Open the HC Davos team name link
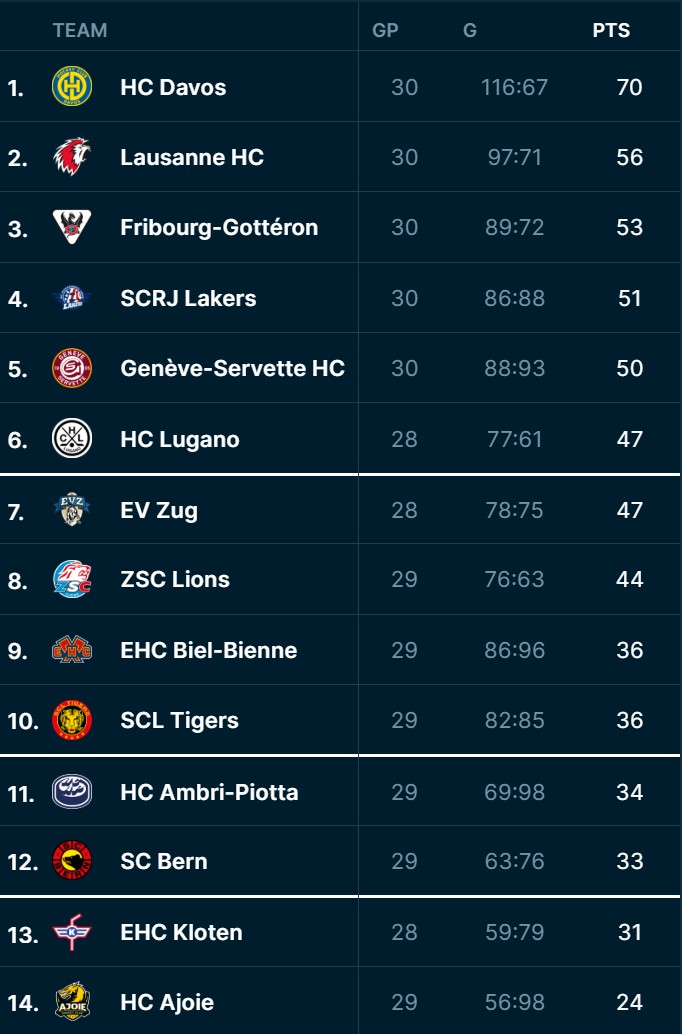Screen dimensions: 682x1034 tap(173, 87)
